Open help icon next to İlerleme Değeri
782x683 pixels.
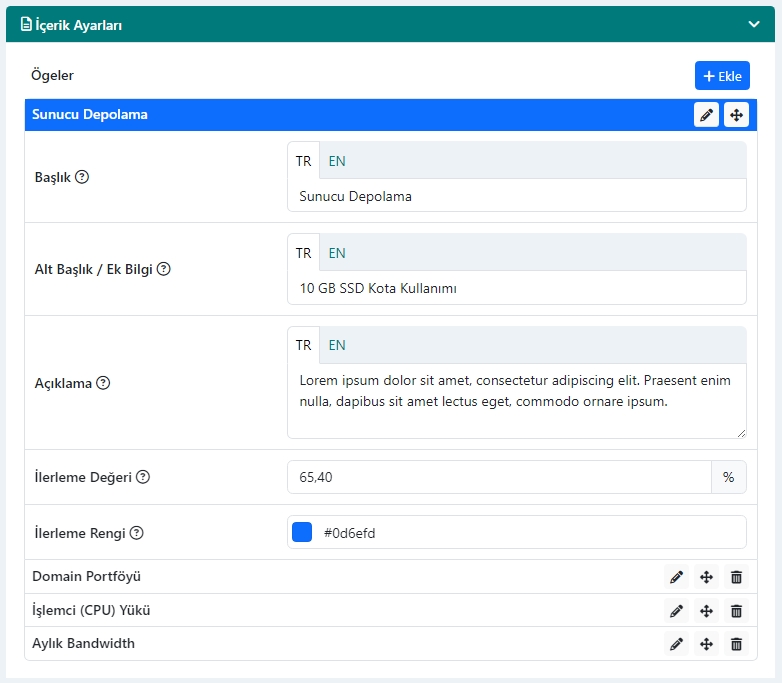click(x=143, y=477)
